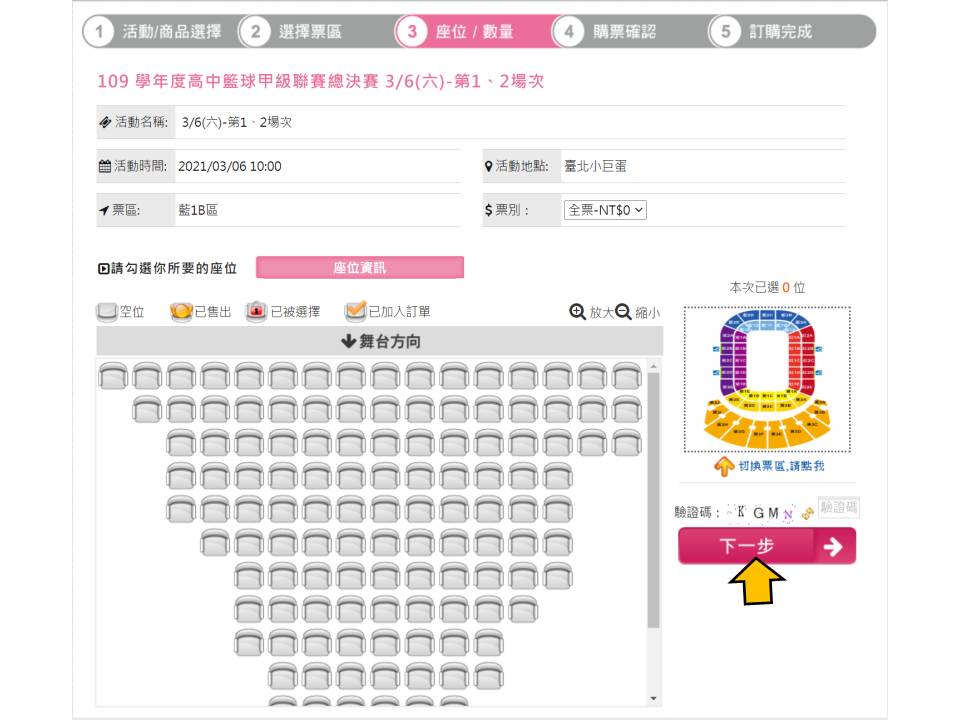Click the orange up-arrow switch-zone icon

724,467
